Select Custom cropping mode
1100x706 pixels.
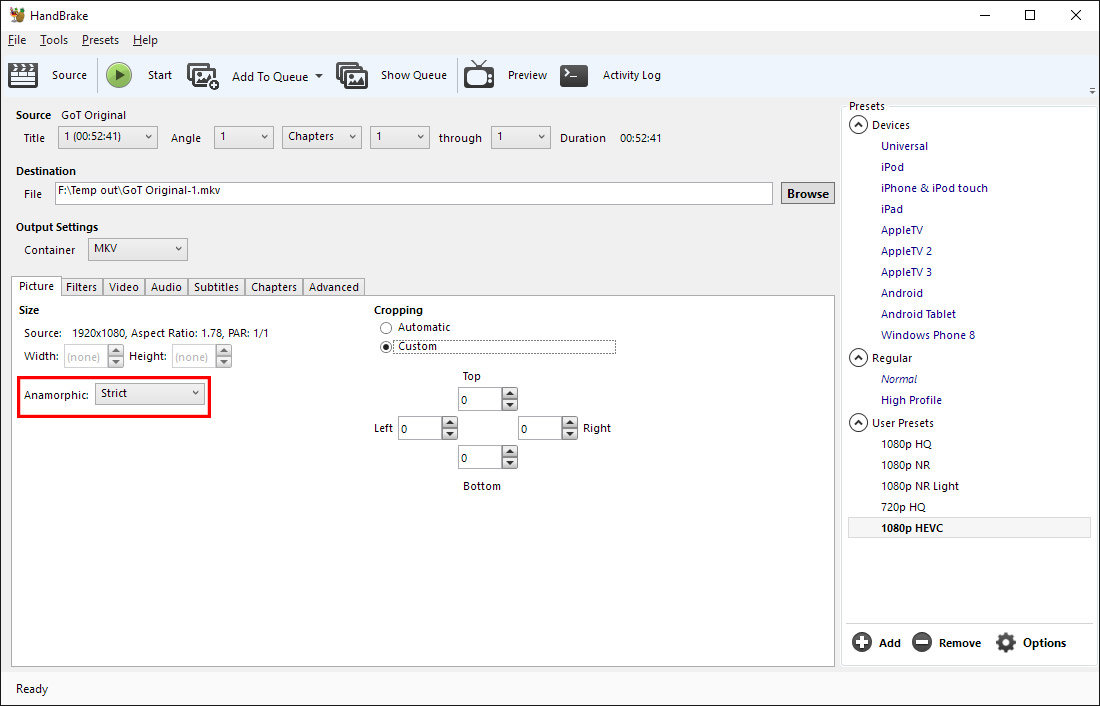(386, 346)
